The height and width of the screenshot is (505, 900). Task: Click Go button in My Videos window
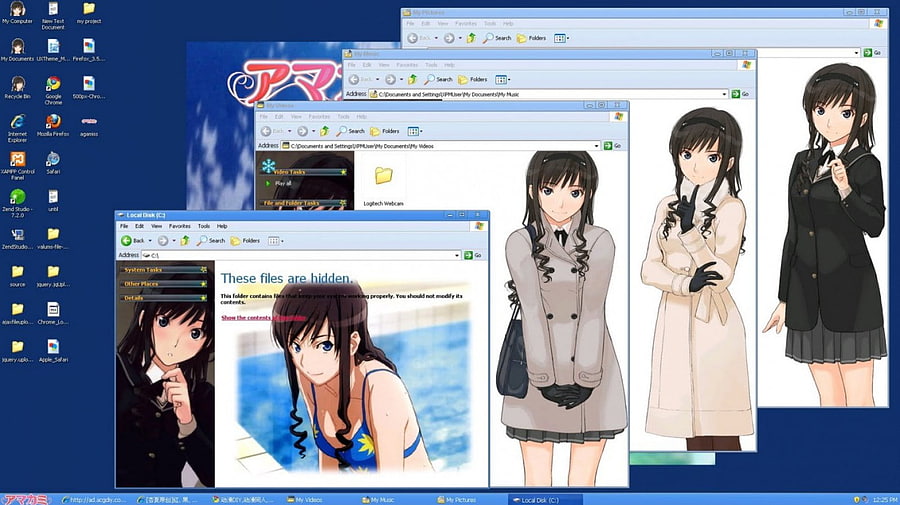pos(612,146)
